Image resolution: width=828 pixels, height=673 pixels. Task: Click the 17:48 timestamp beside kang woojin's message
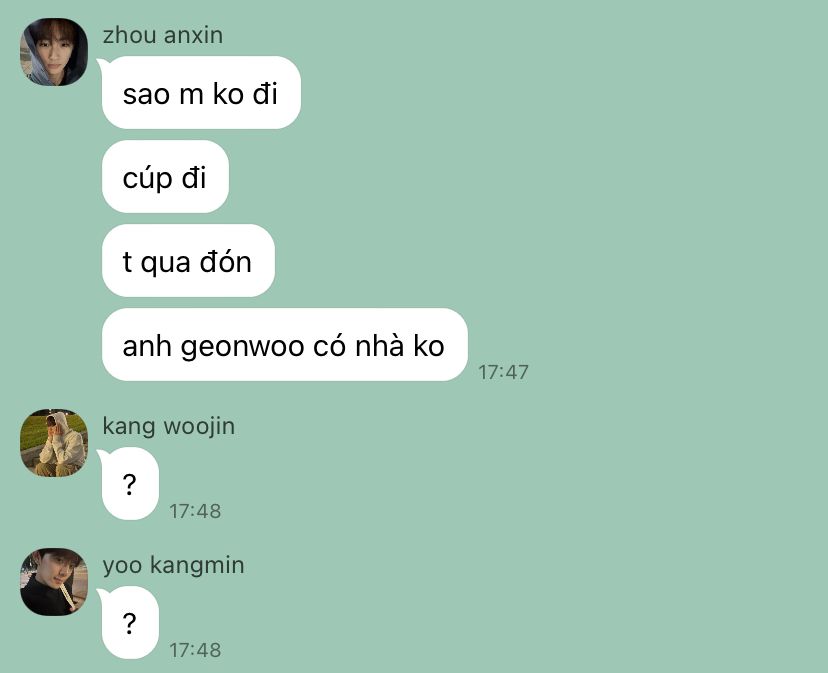195,511
